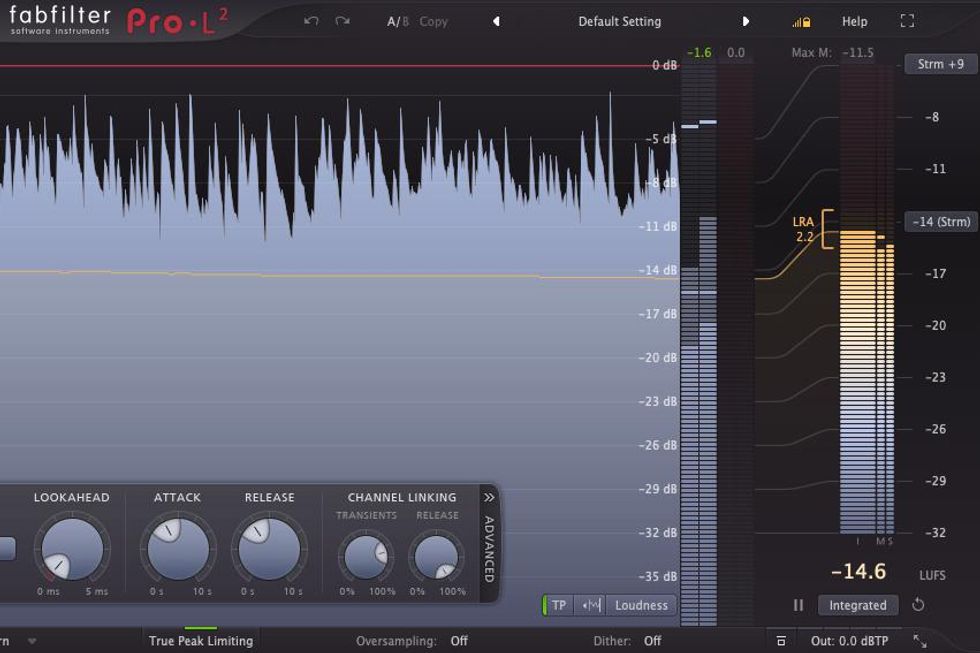Screen dimensions: 980x653
Task: Click the Copy A to B button
Action: point(433,21)
